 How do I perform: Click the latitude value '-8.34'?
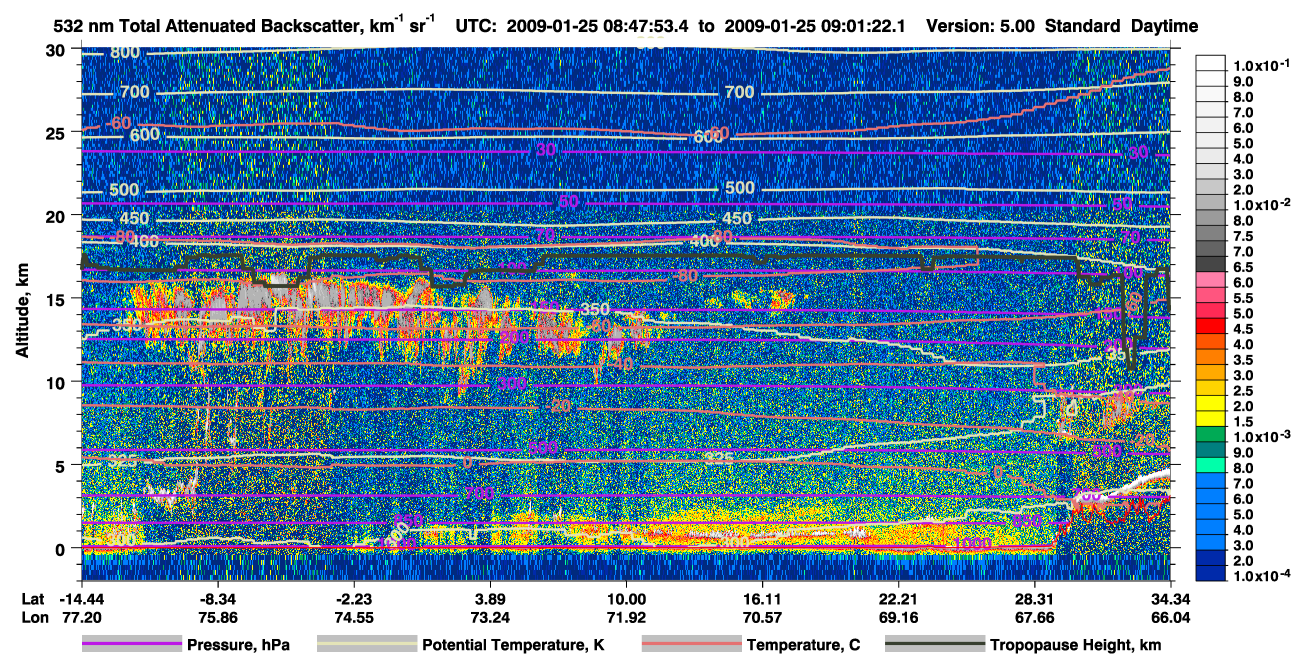[218, 599]
